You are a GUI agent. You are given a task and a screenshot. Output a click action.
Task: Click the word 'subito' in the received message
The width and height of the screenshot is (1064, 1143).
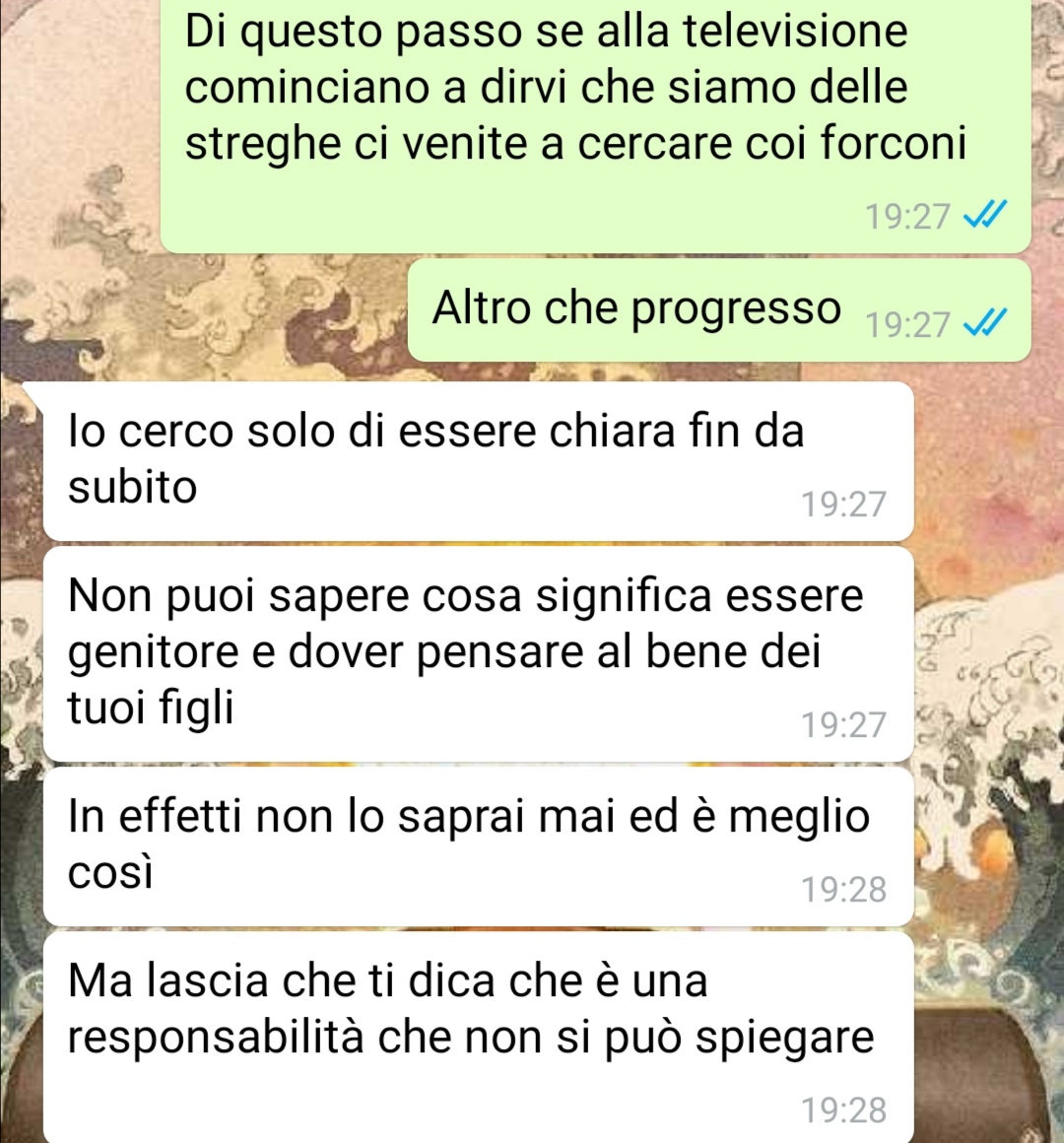(x=132, y=487)
